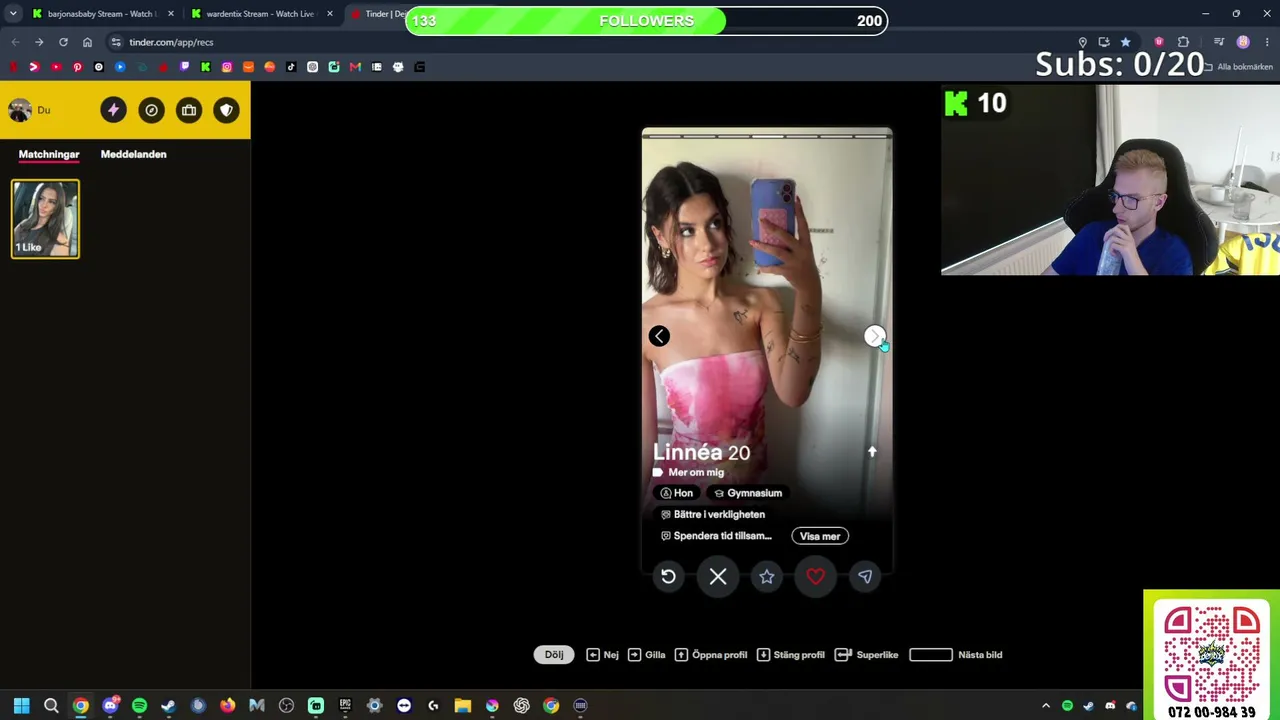Close the wardentix Stream tab

click(x=330, y=14)
